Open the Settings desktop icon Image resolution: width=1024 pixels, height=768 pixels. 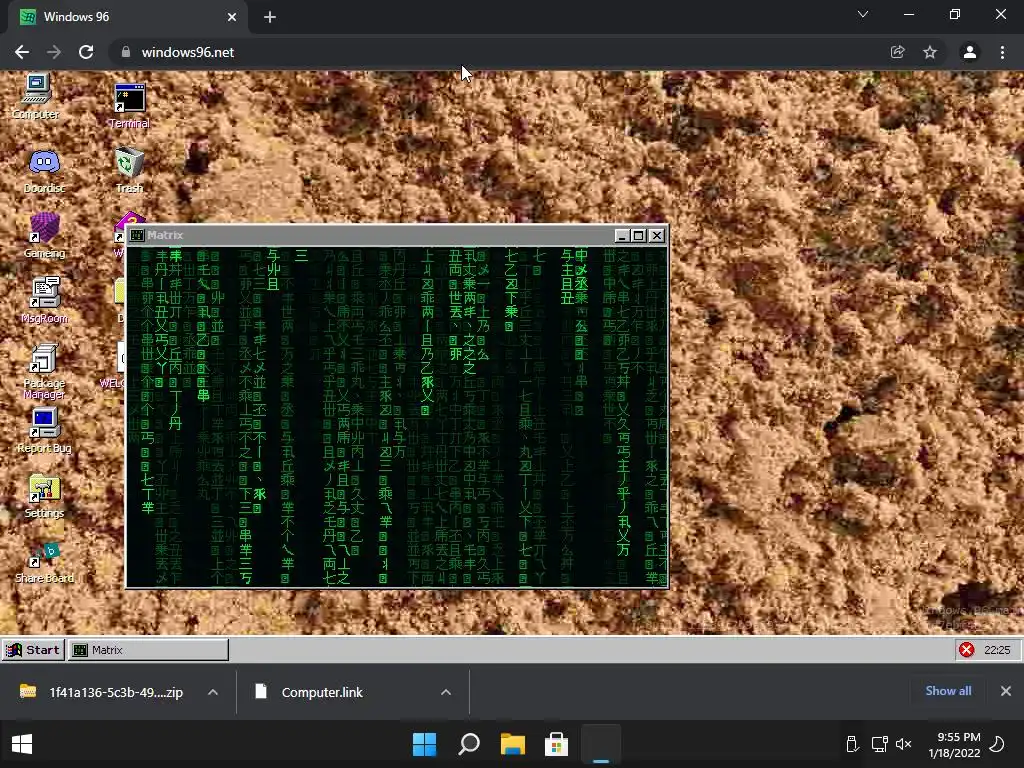click(x=44, y=496)
